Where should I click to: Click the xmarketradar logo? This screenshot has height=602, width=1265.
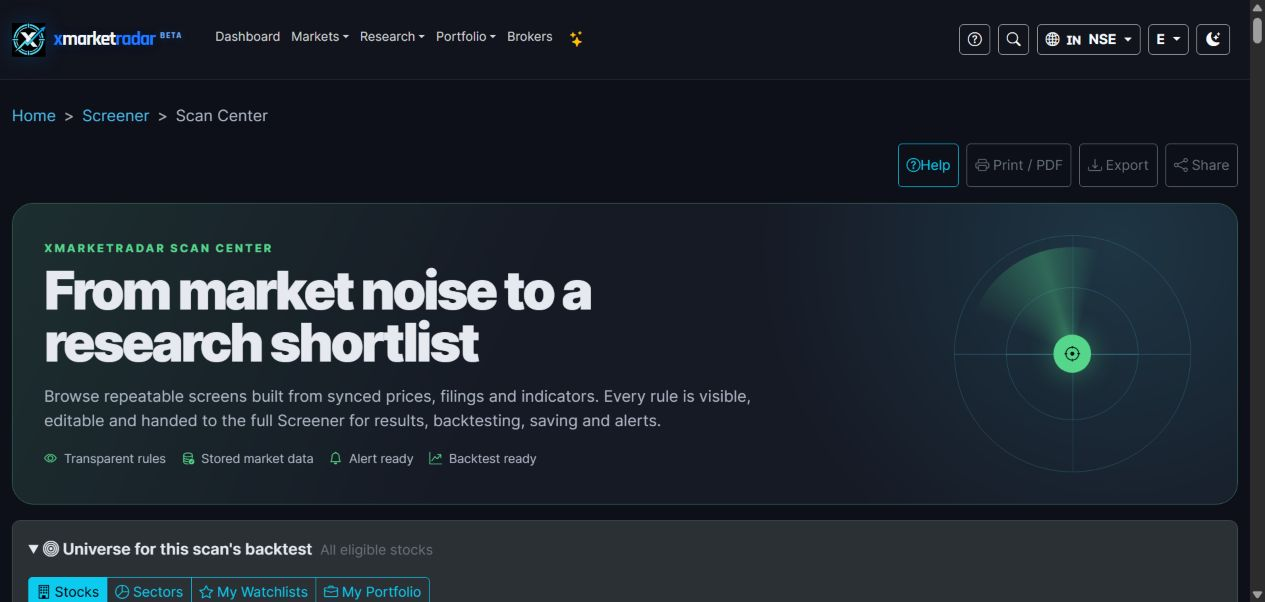tap(97, 39)
